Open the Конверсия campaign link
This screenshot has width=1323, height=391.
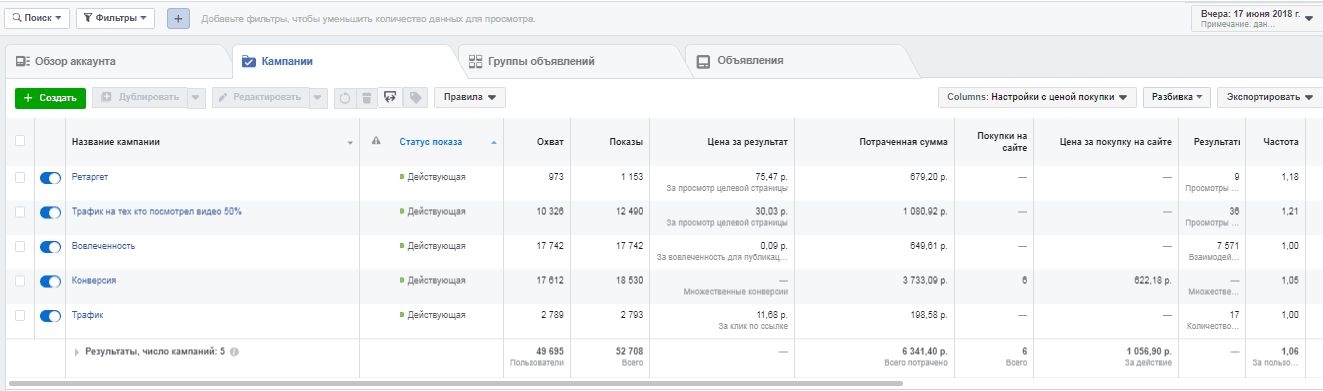coord(94,281)
